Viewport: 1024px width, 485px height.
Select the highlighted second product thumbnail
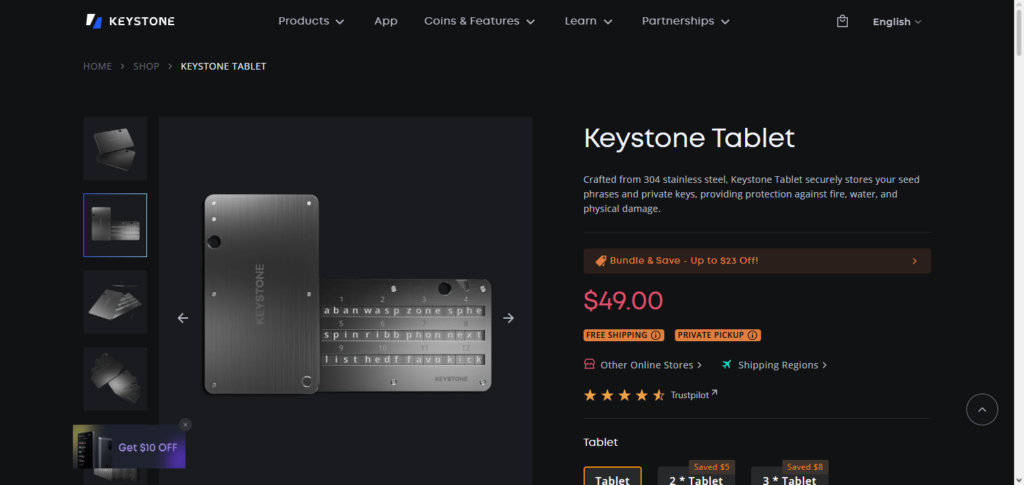pos(115,225)
